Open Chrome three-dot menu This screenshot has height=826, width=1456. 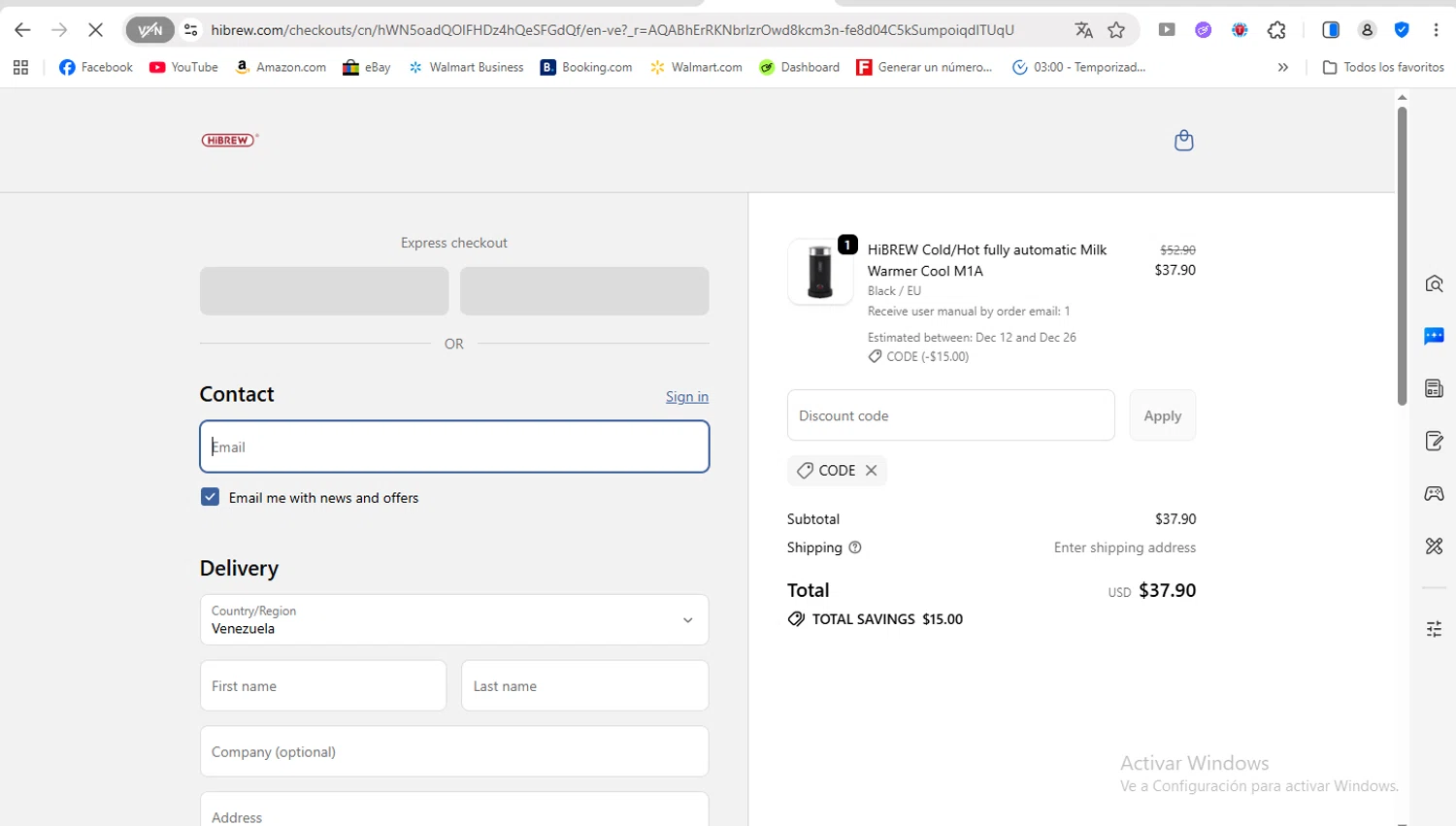click(x=1436, y=30)
